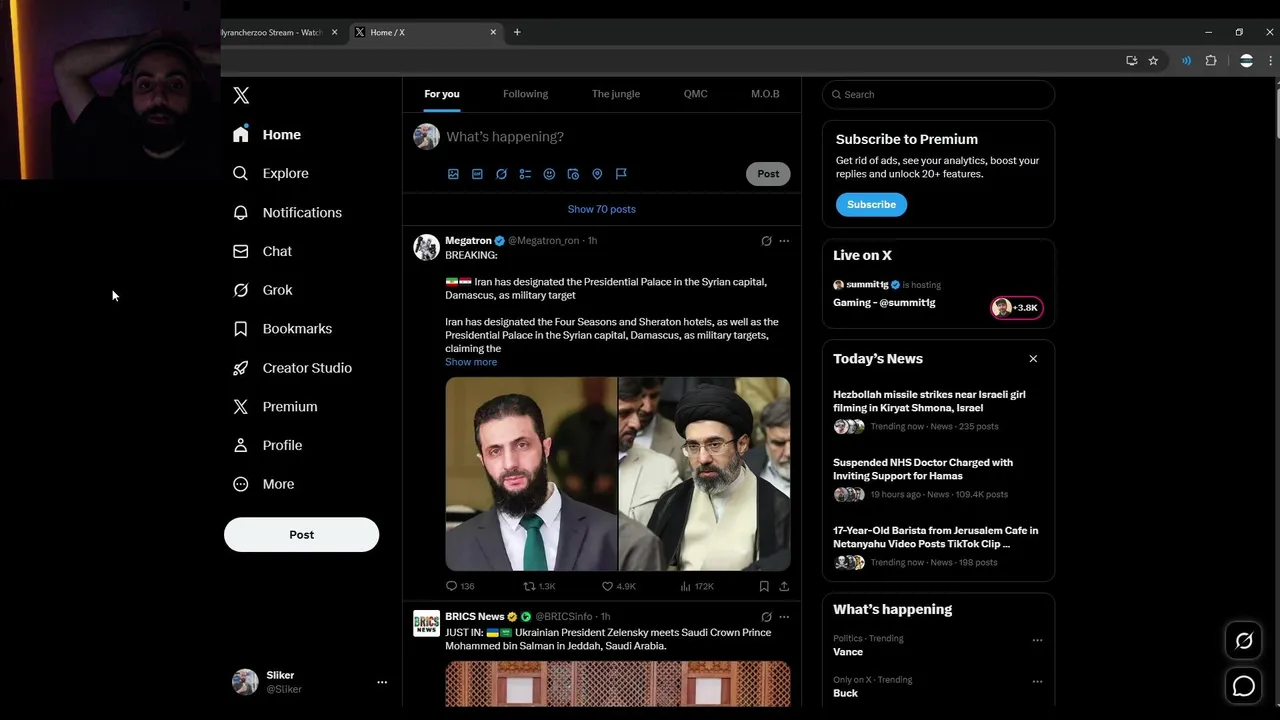Open Grok actions on Megatron post
Viewport: 1280px width, 720px height.
(x=766, y=241)
